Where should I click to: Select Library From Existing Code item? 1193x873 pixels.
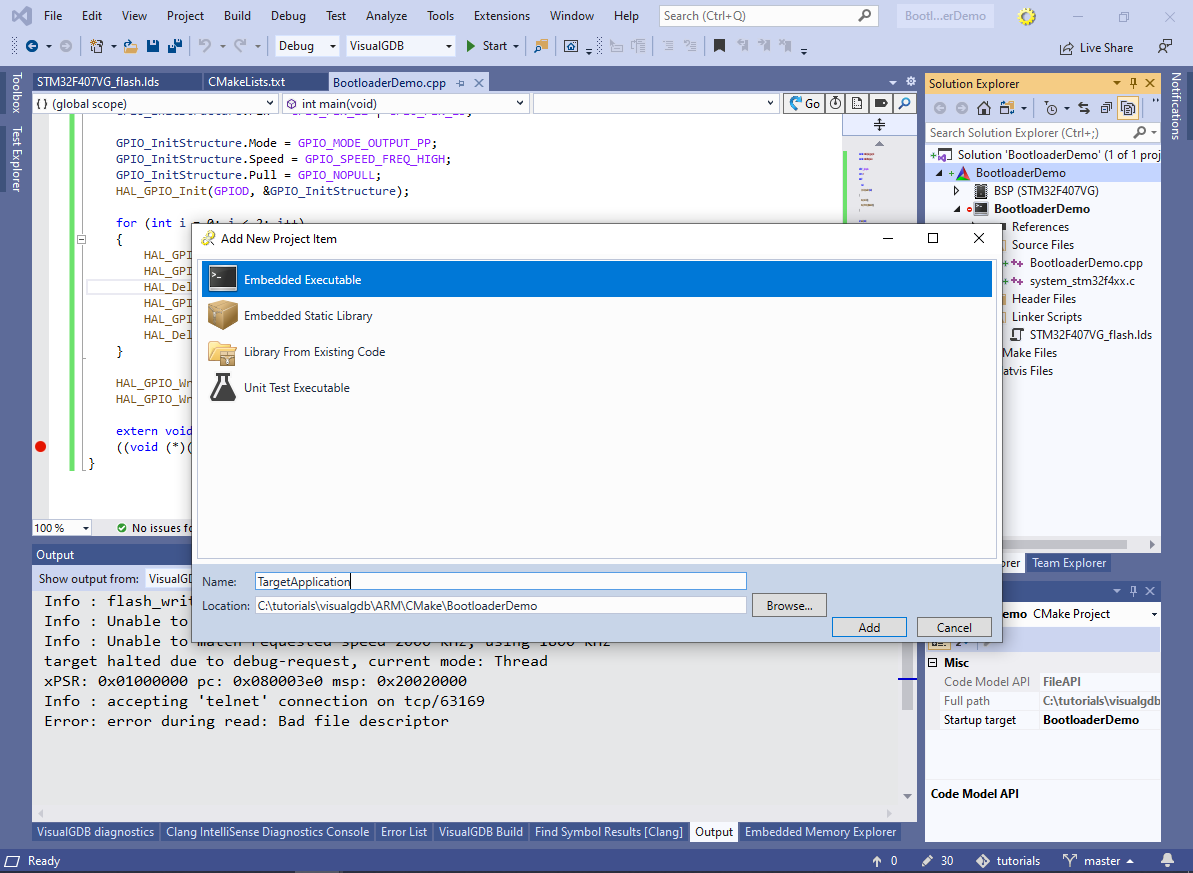pyautogui.click(x=597, y=352)
